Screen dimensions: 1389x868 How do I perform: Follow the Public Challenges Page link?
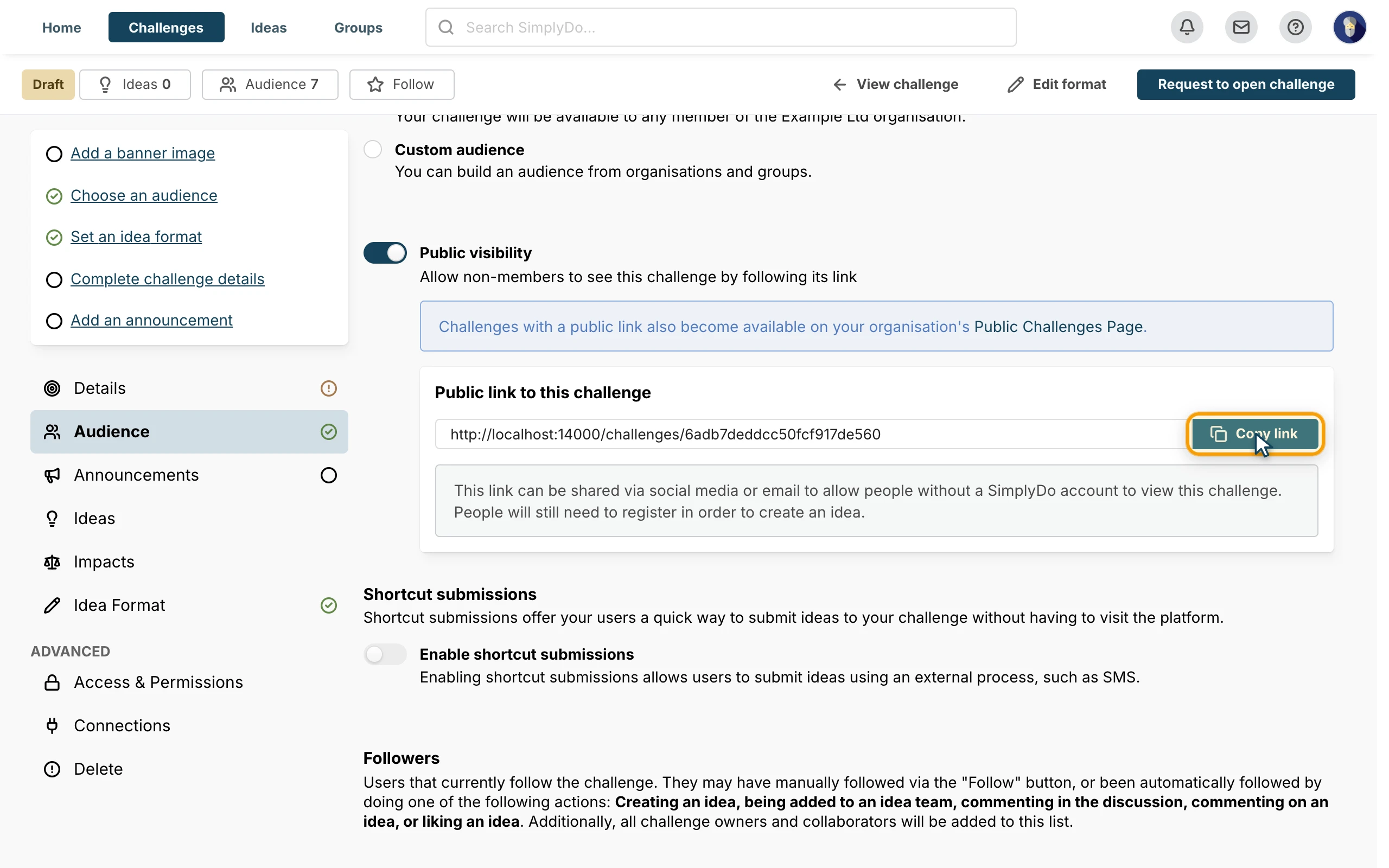coord(1059,327)
